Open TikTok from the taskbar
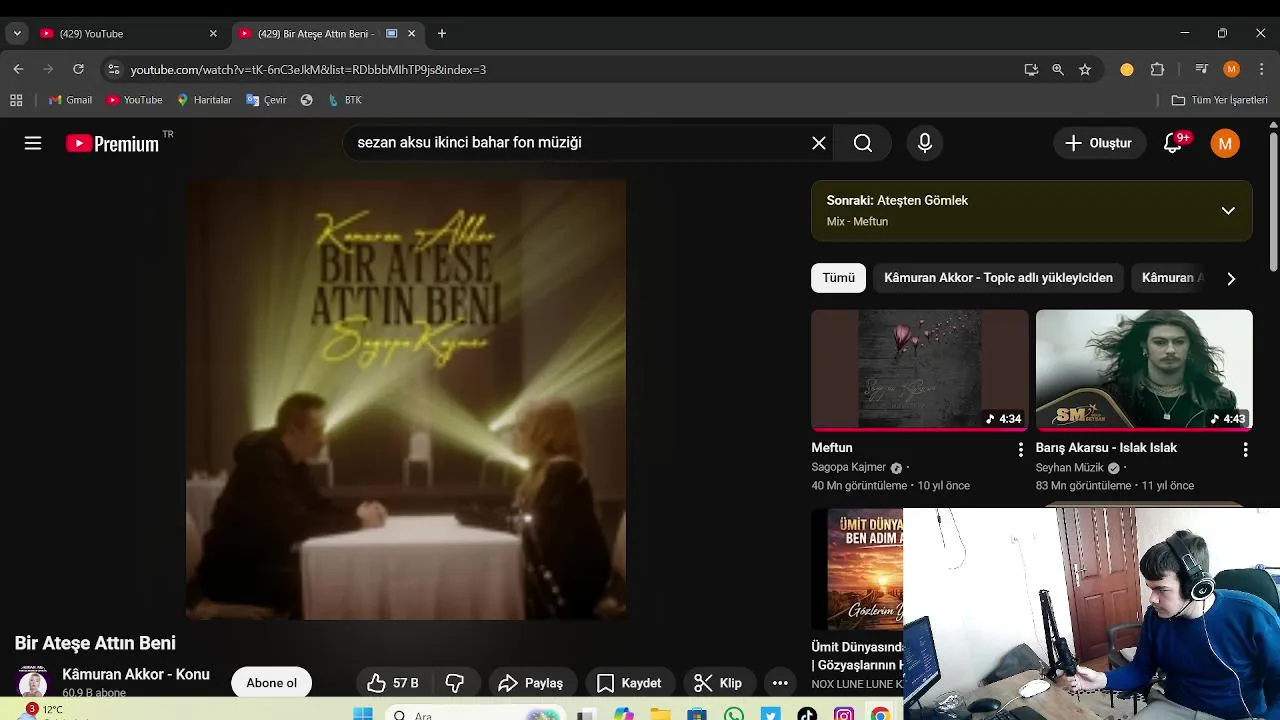1280x720 pixels. pos(807,713)
